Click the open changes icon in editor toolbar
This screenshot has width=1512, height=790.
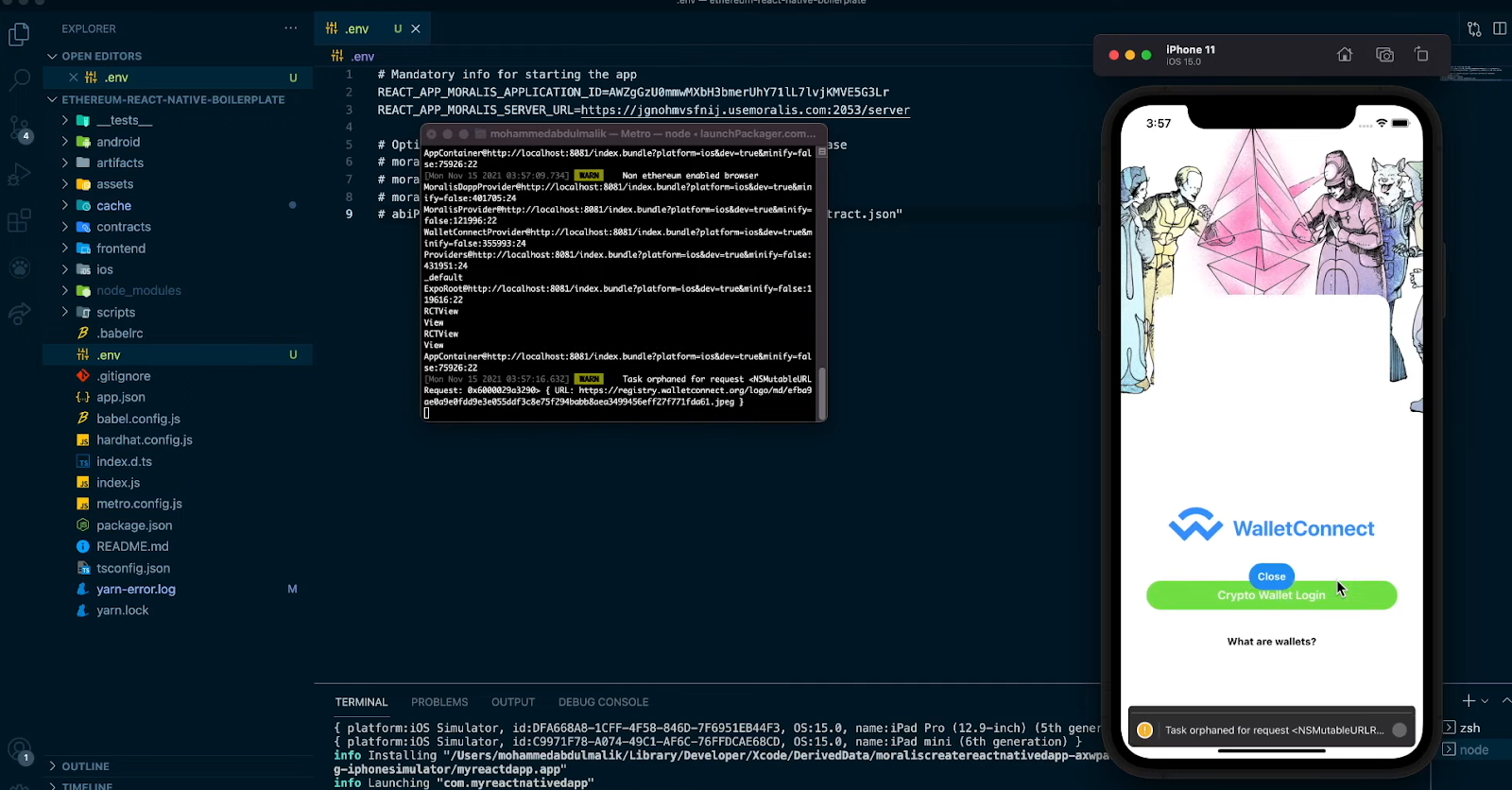tap(1474, 29)
